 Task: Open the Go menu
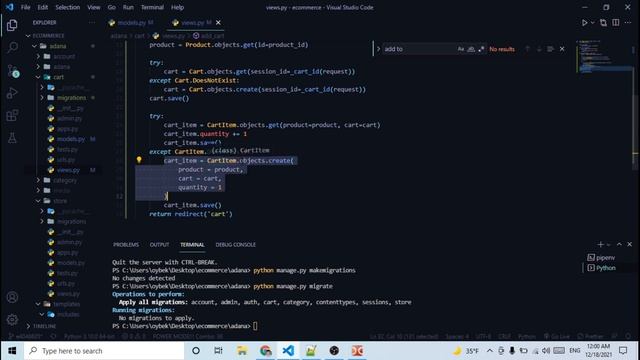[x=111, y=7]
